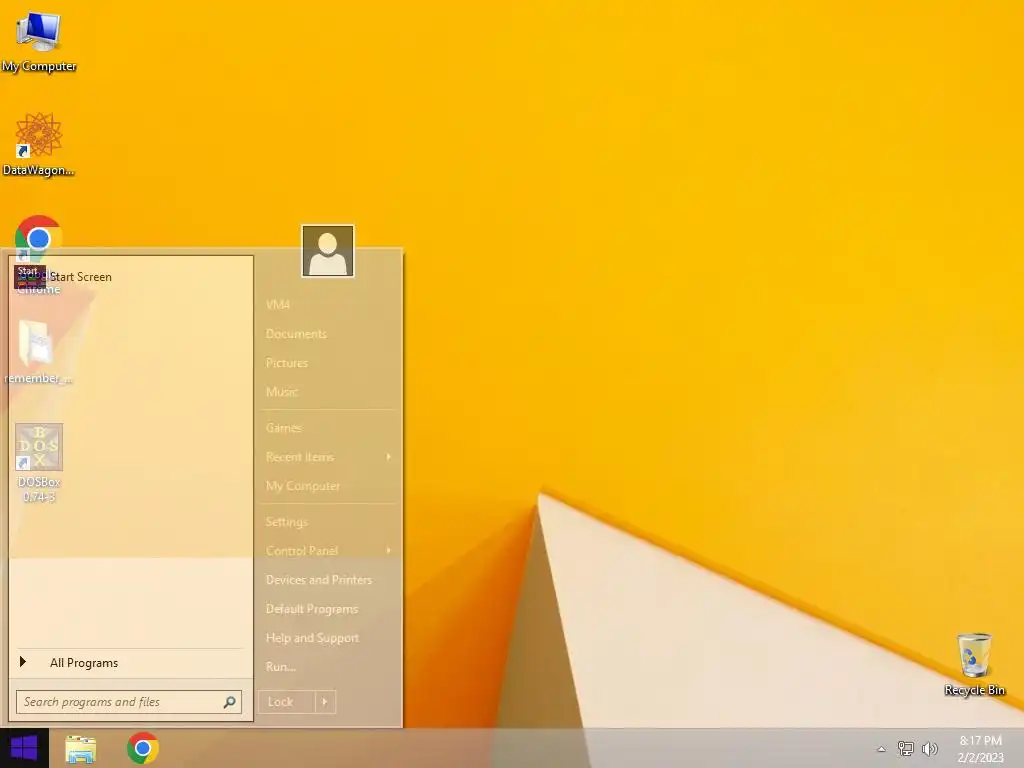The height and width of the screenshot is (768, 1024).
Task: Open Music from the Start menu
Action: coord(282,392)
